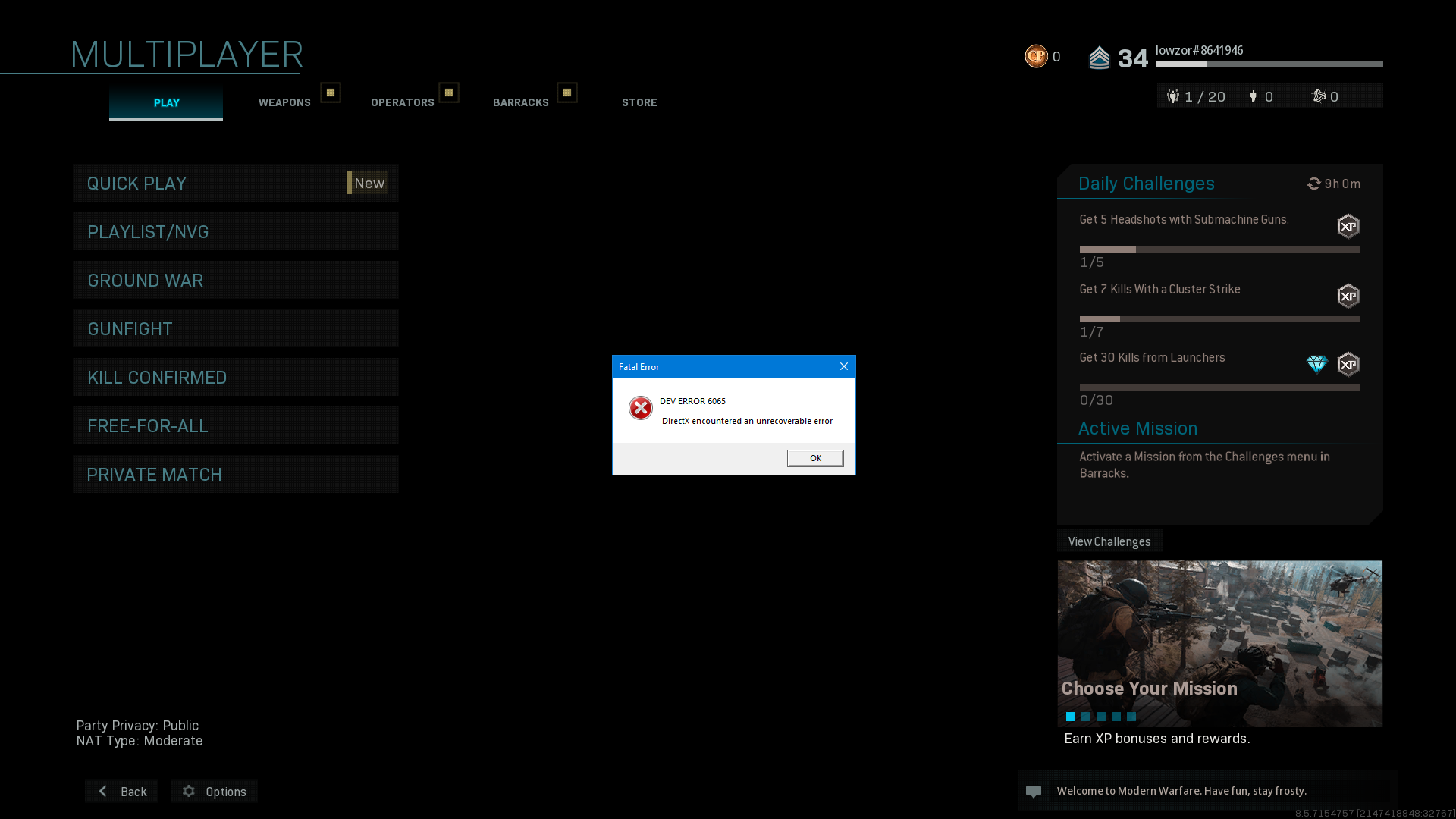The width and height of the screenshot is (1456, 819).
Task: Click the NAT Type: Moderate text
Action: tap(140, 741)
